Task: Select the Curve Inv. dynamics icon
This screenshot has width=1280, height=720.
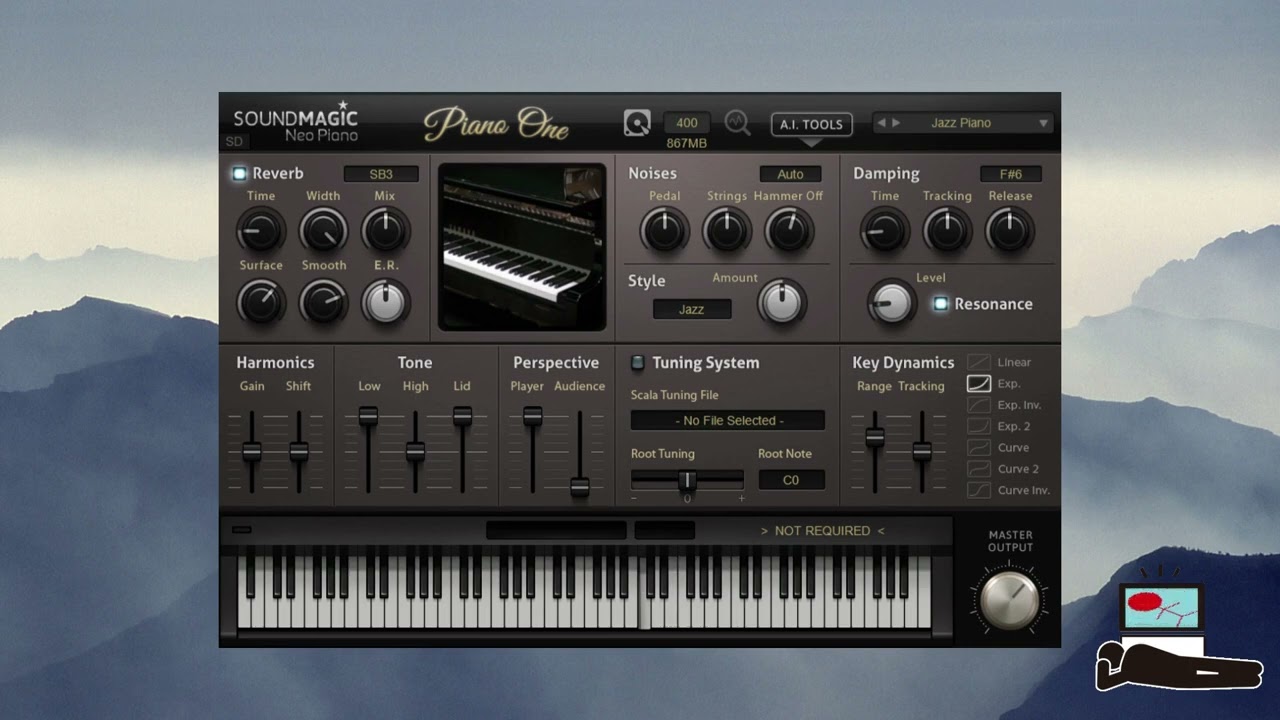Action: click(978, 490)
